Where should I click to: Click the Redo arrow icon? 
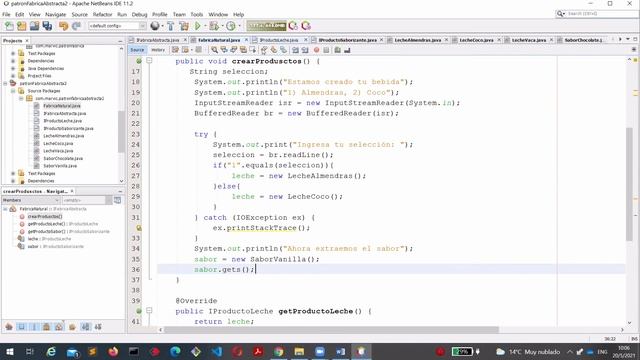click(x=76, y=26)
